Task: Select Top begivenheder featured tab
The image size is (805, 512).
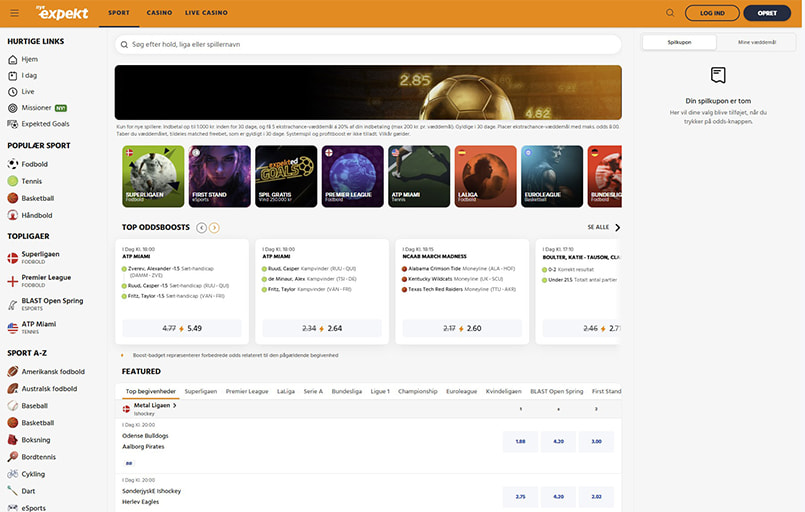Action: pyautogui.click(x=150, y=391)
